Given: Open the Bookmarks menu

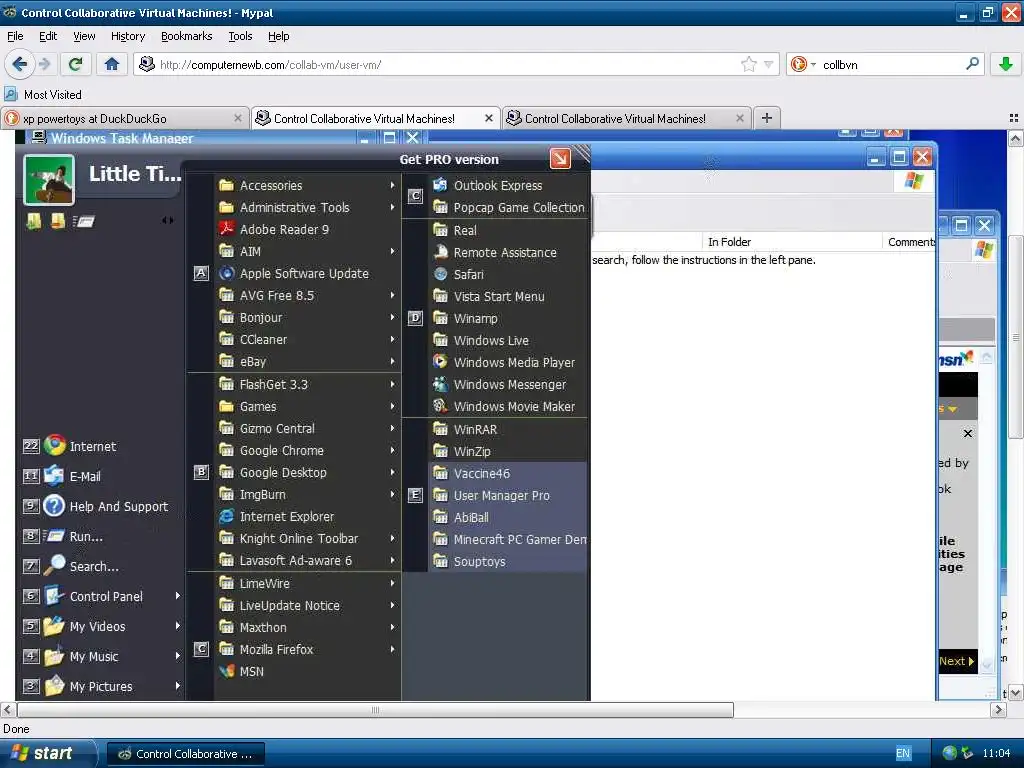Looking at the screenshot, I should pyautogui.click(x=186, y=36).
